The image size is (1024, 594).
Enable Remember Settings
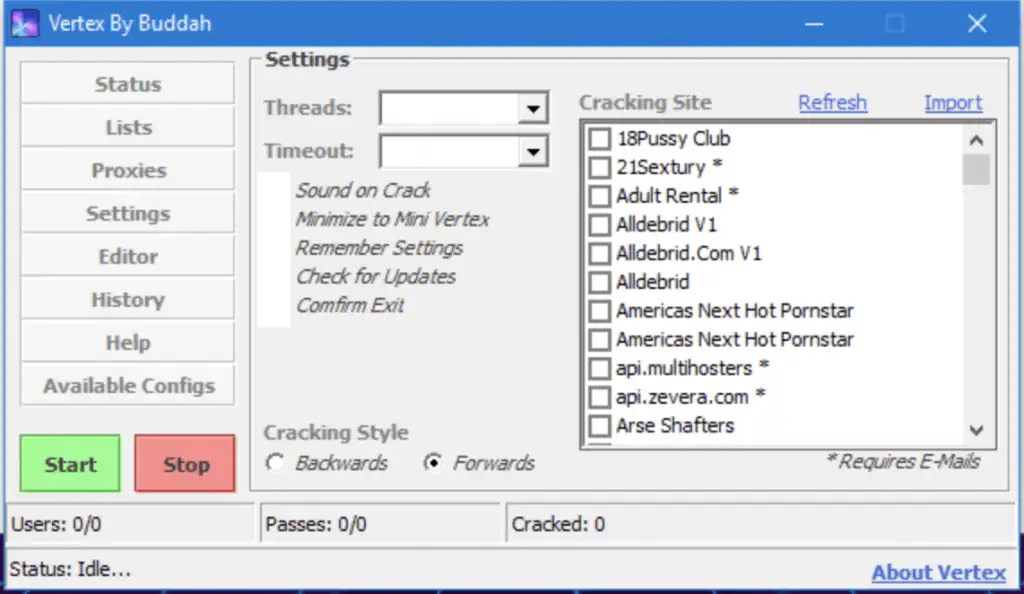[x=379, y=248]
